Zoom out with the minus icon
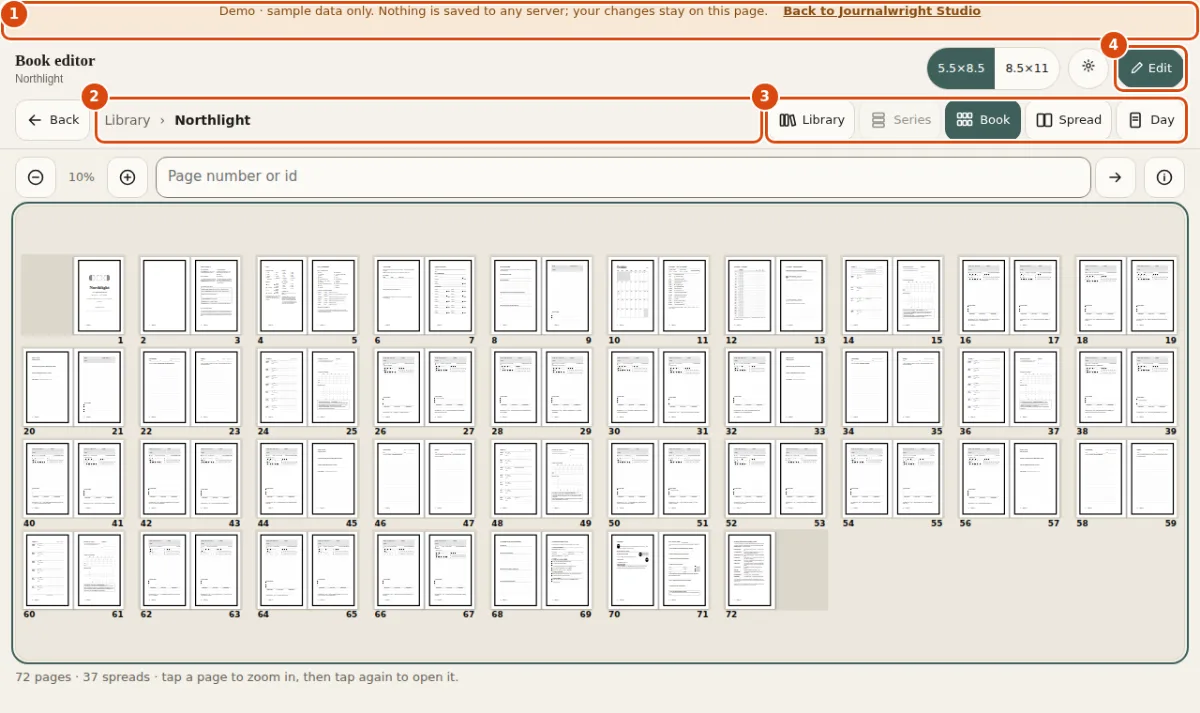This screenshot has width=1200, height=713. click(36, 177)
